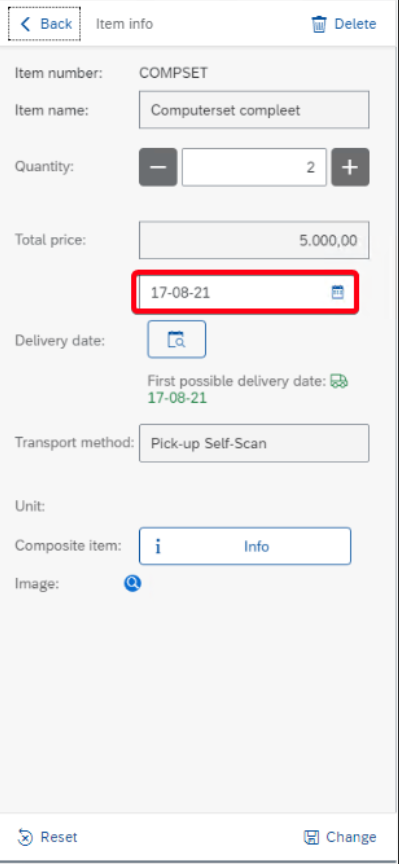Image resolution: width=399 pixels, height=864 pixels.
Task: Click the trash can Delete icon
Action: point(319,24)
